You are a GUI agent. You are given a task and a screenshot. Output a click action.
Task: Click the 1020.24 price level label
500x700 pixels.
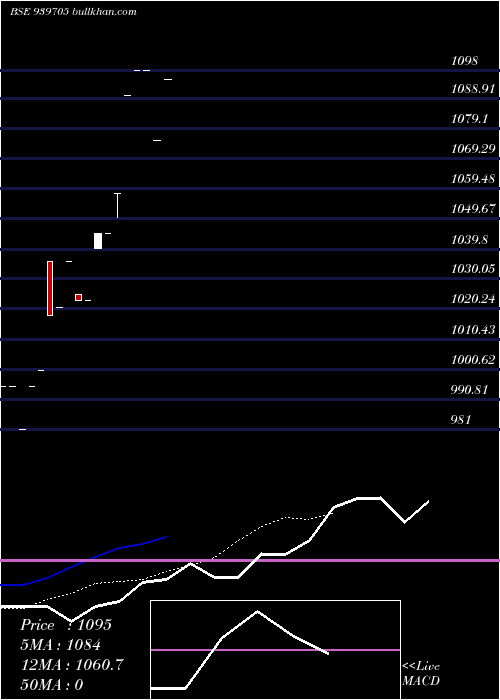(473, 299)
